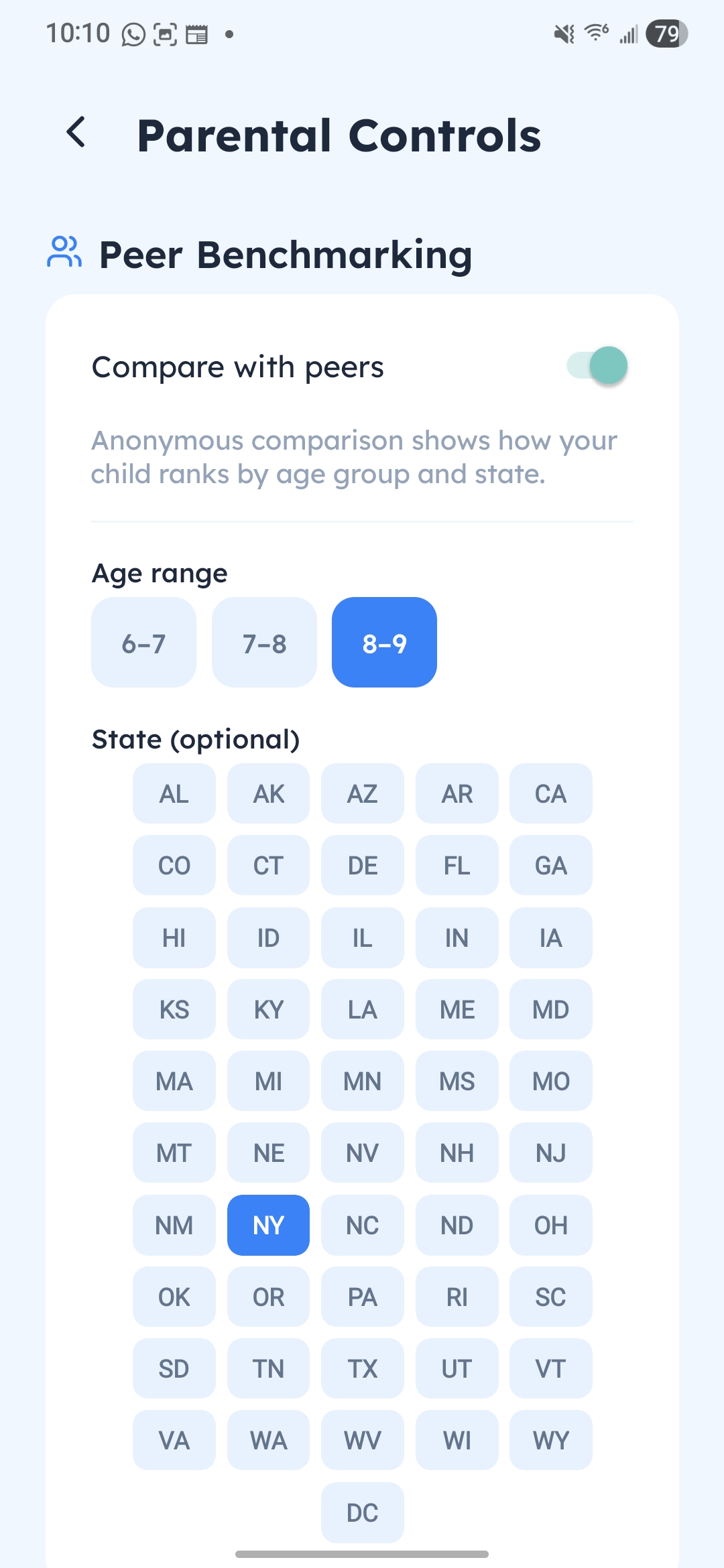
Task: Select Florida as the state
Action: (x=457, y=865)
